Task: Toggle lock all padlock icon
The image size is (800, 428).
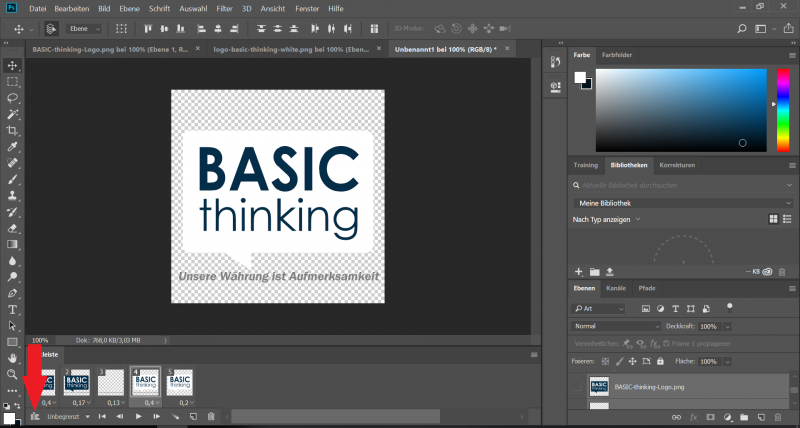Action: click(660, 361)
